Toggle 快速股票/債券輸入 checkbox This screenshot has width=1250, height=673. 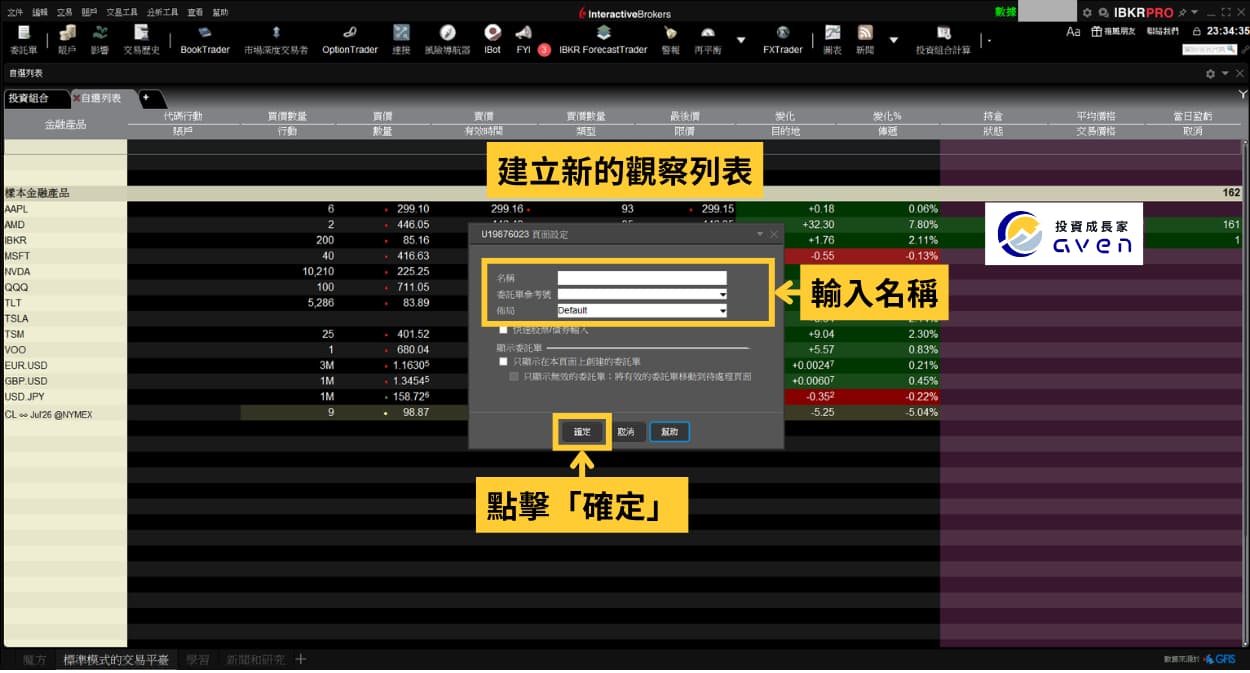pyautogui.click(x=503, y=329)
